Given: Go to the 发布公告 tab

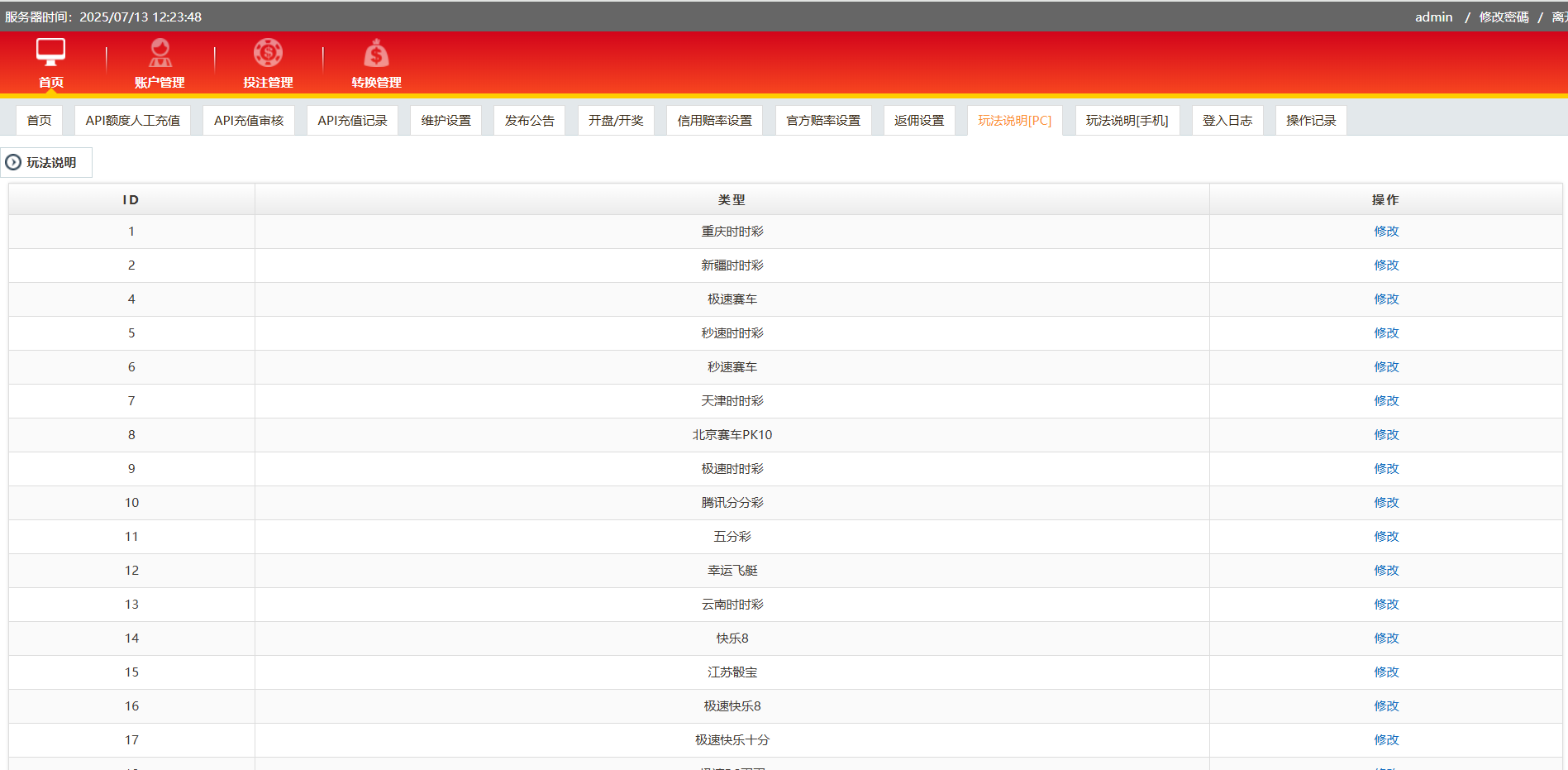Looking at the screenshot, I should pos(529,121).
